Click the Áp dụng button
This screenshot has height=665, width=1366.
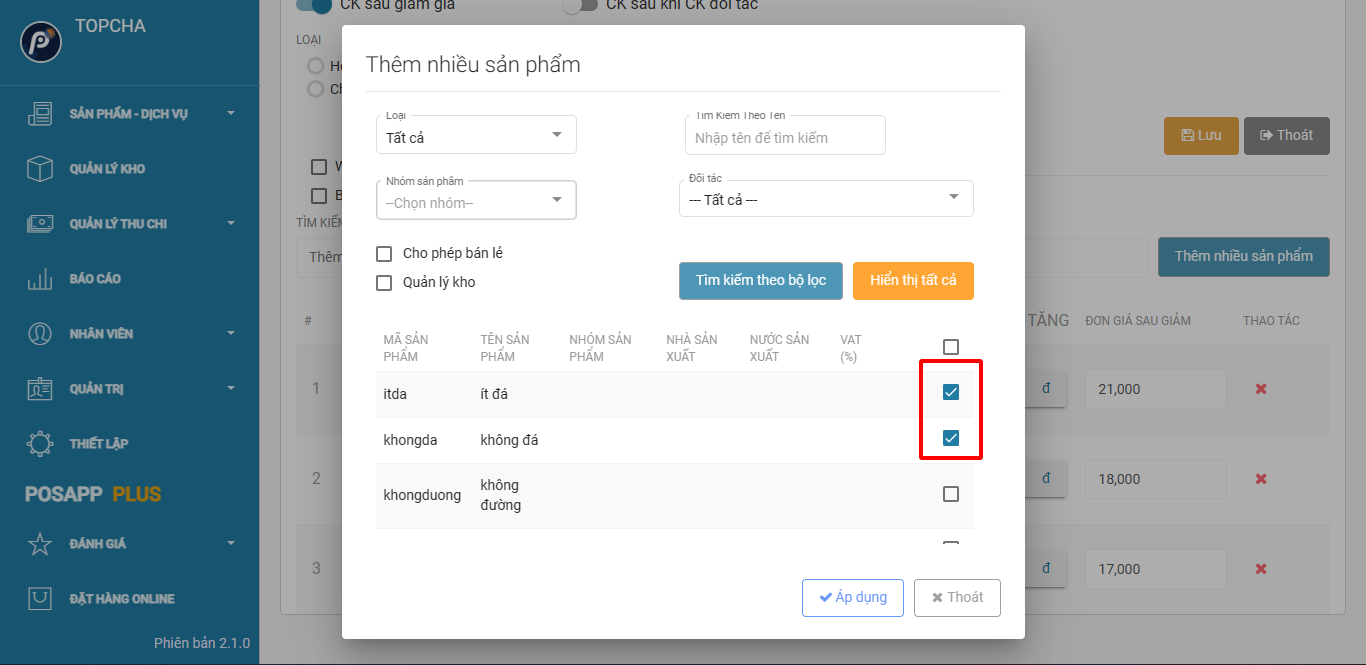coord(852,598)
